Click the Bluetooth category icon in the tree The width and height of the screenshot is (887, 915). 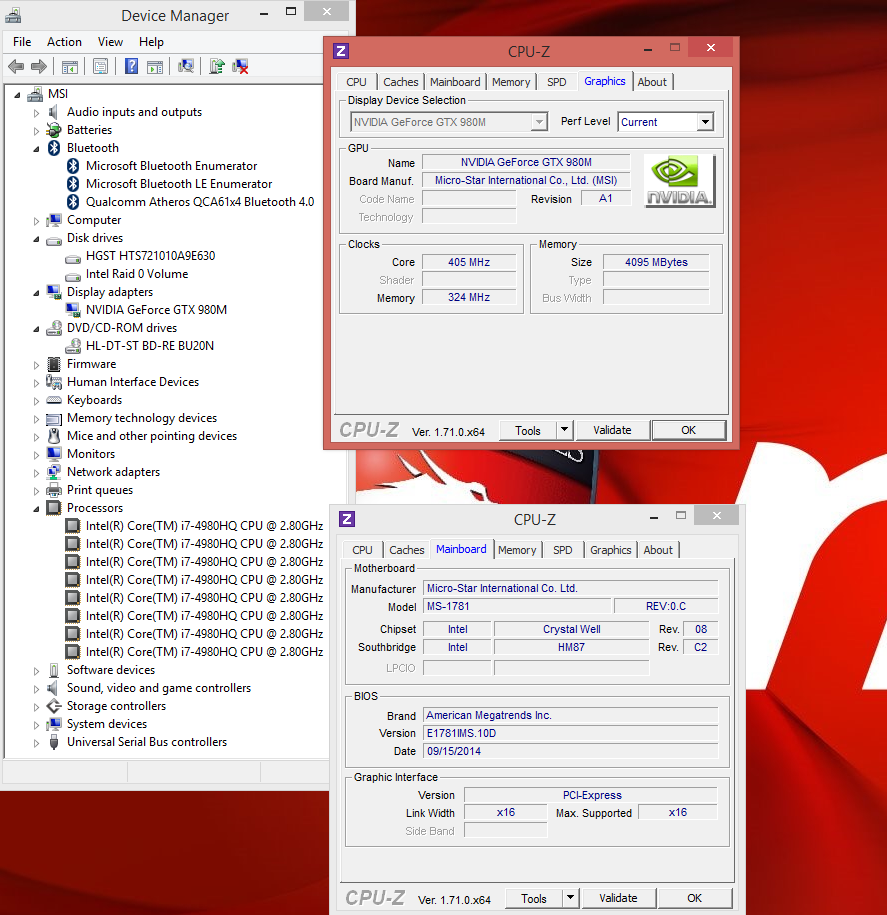[54, 148]
